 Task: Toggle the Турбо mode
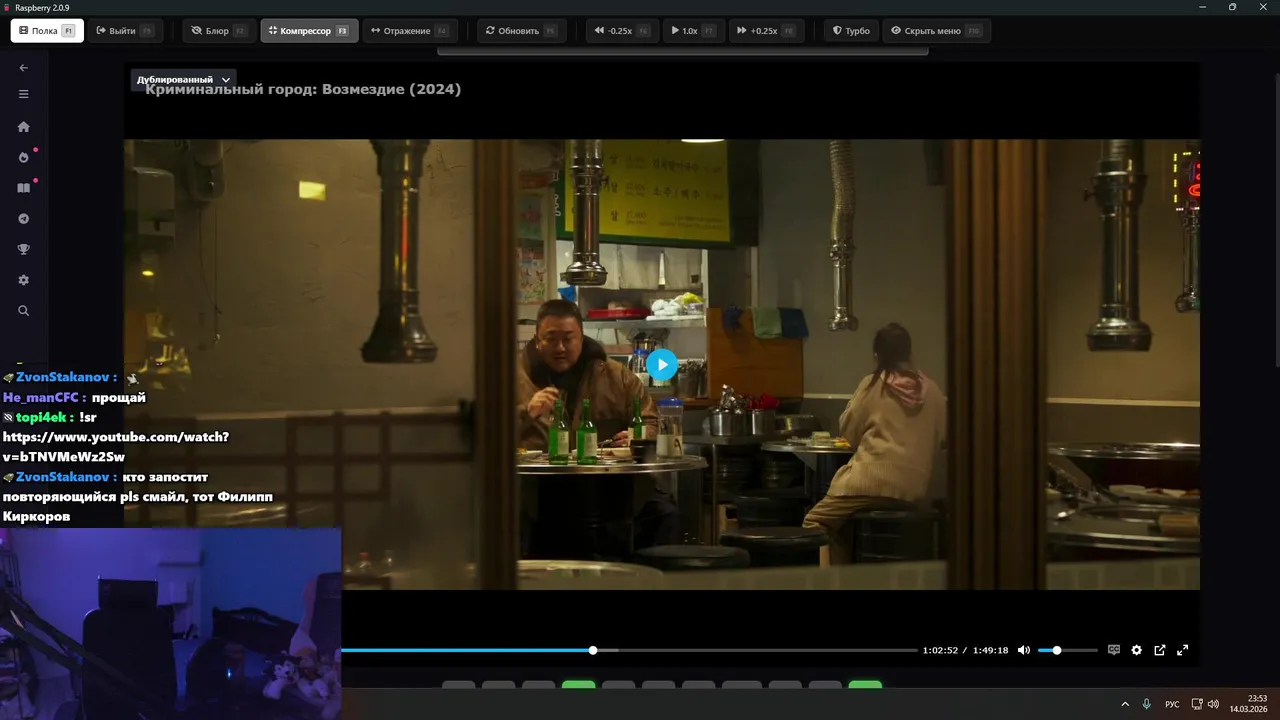[x=852, y=31]
